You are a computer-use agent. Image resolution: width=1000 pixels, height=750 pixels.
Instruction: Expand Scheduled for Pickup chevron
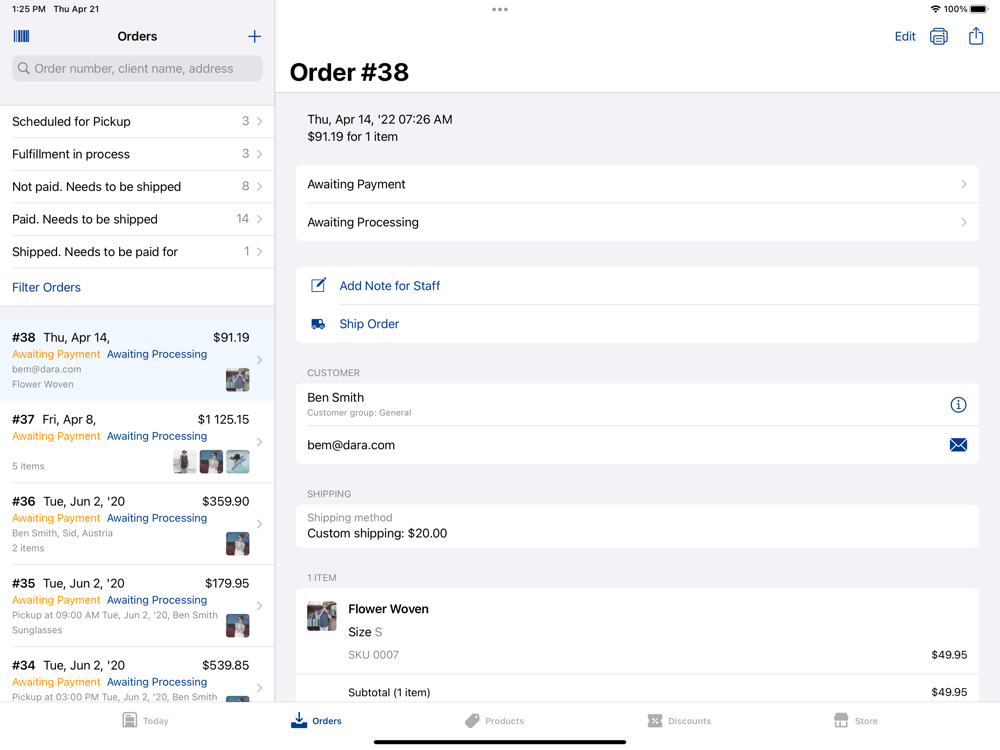(x=260, y=121)
